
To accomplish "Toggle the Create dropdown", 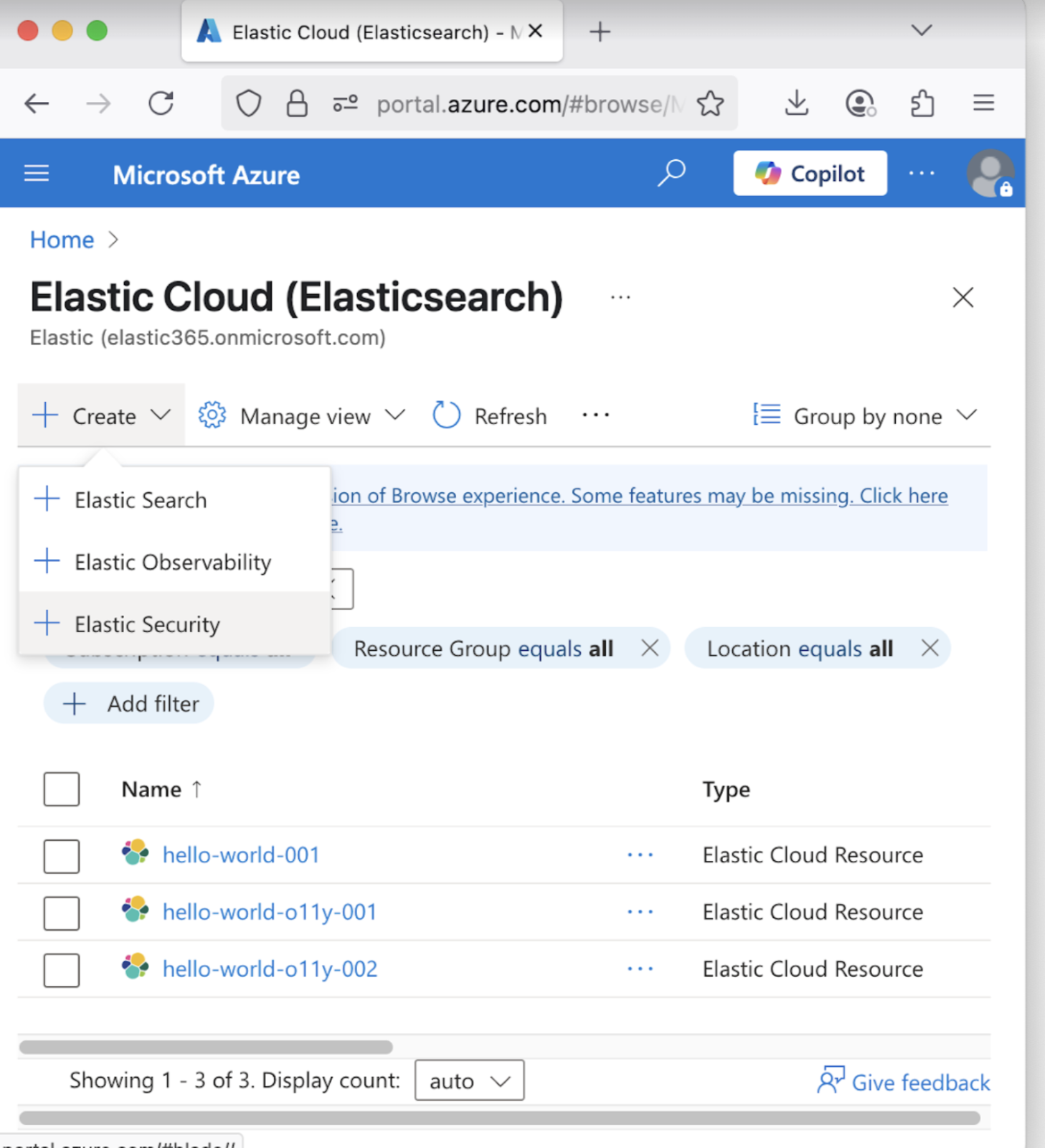I will tap(101, 415).
